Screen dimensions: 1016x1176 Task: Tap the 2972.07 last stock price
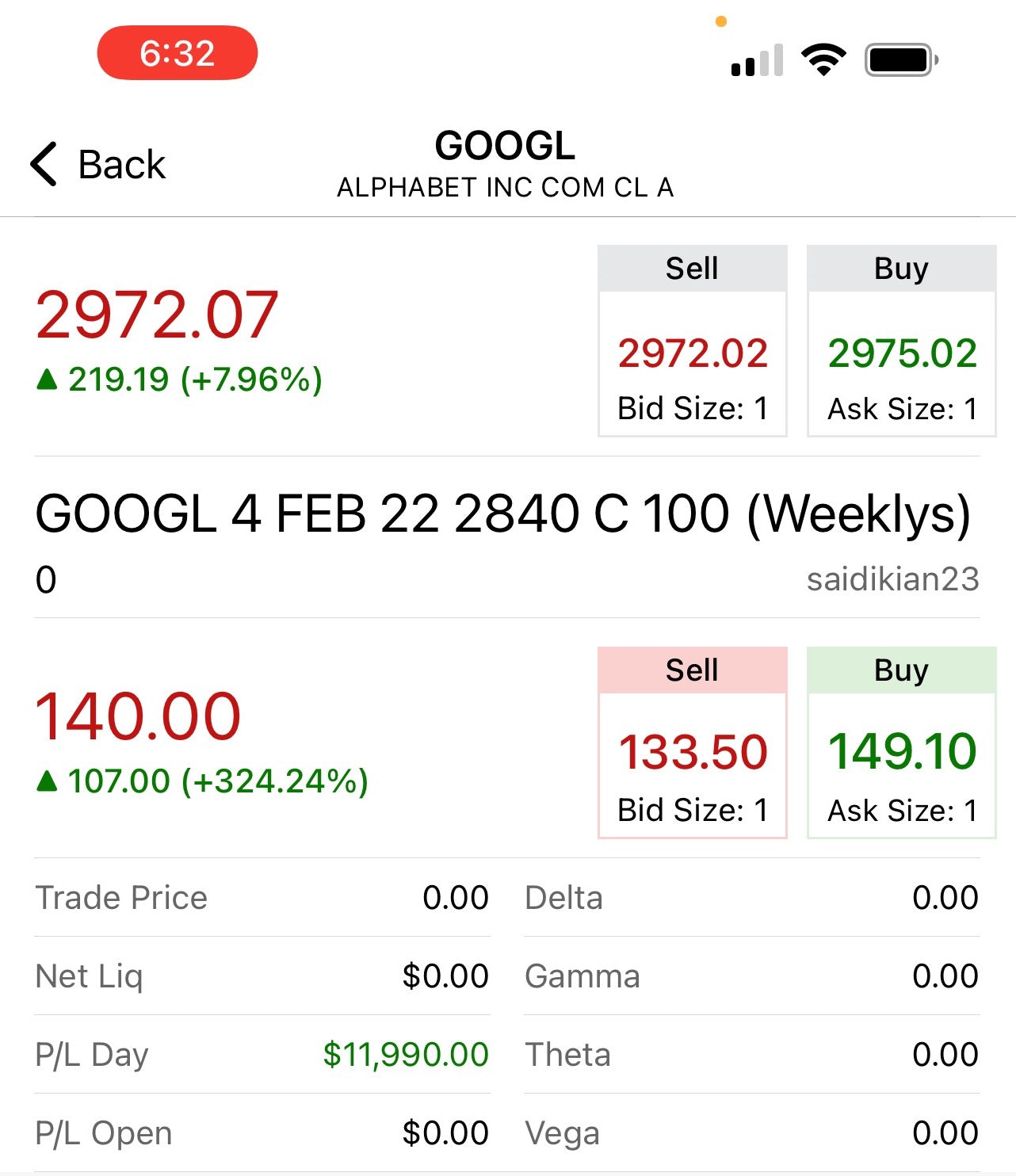pos(157,315)
